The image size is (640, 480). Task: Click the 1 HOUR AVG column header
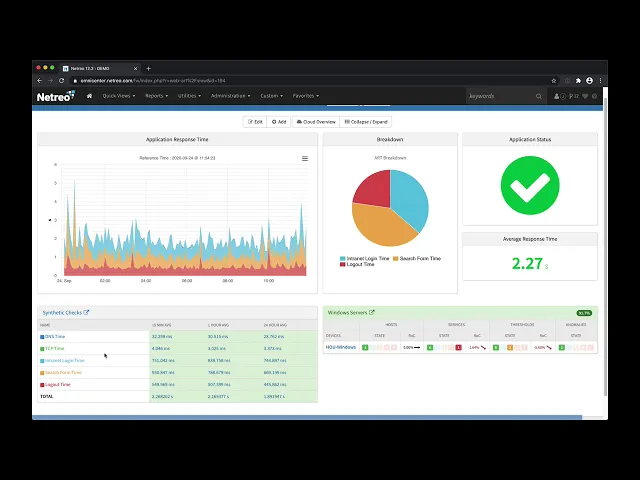click(218, 325)
